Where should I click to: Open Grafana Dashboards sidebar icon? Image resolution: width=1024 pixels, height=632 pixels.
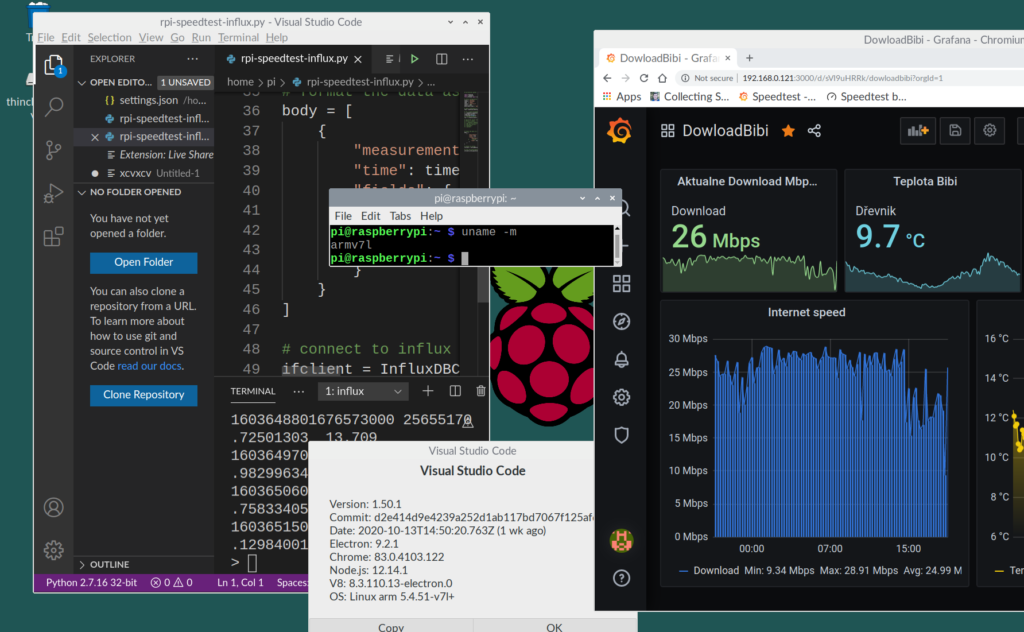click(x=621, y=283)
